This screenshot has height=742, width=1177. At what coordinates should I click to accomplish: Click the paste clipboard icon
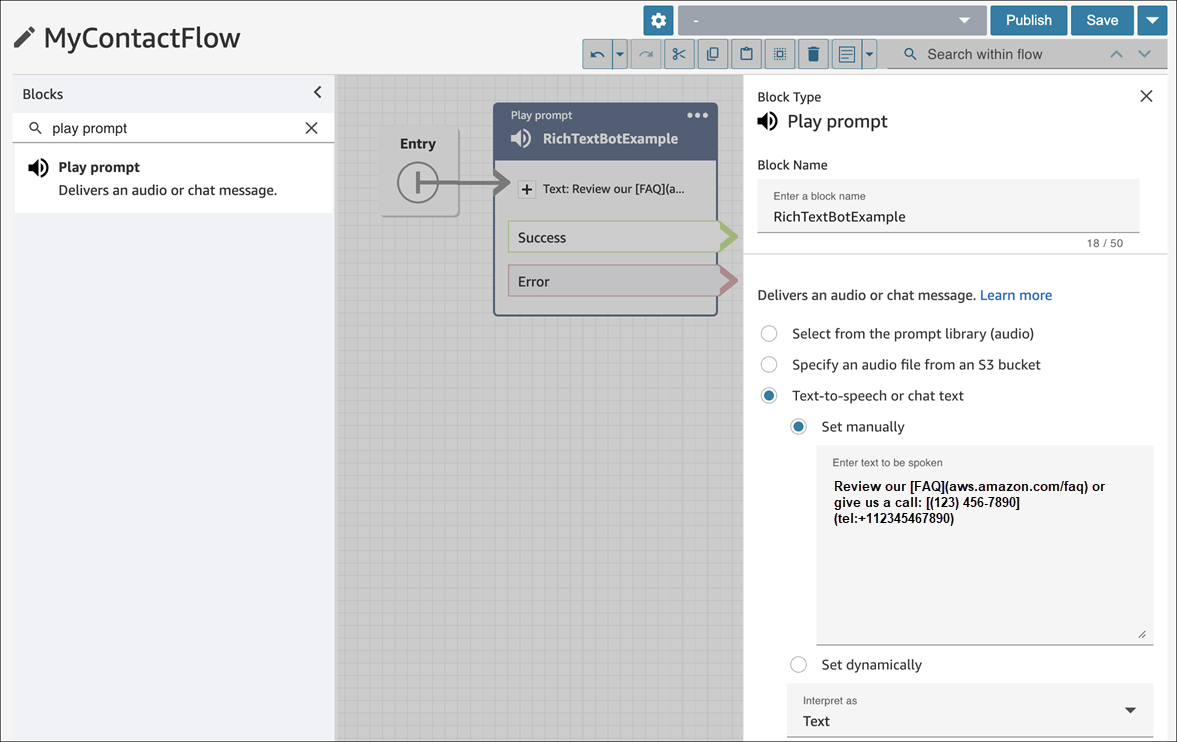coord(745,54)
